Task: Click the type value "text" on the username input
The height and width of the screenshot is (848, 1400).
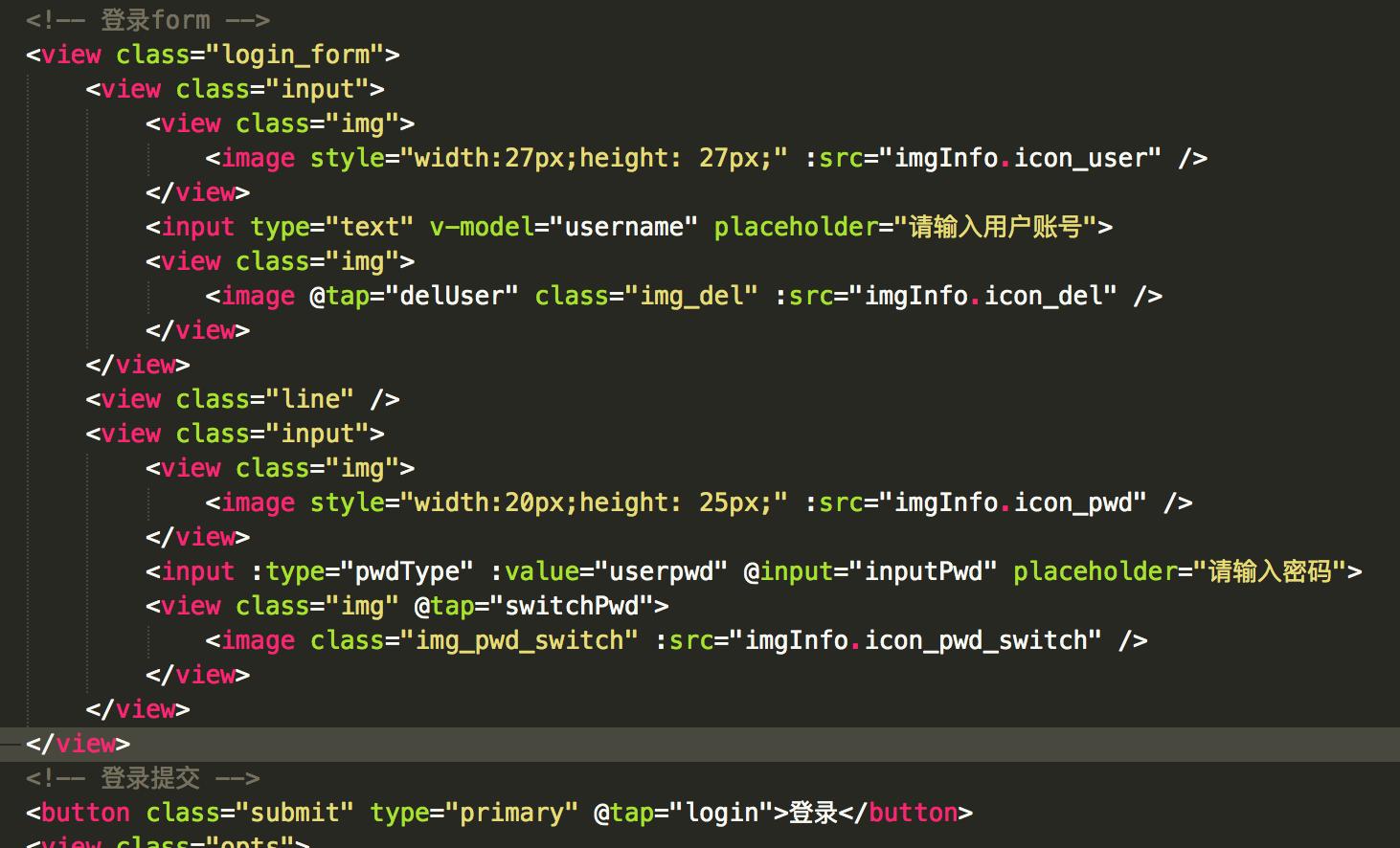Action: click(370, 227)
